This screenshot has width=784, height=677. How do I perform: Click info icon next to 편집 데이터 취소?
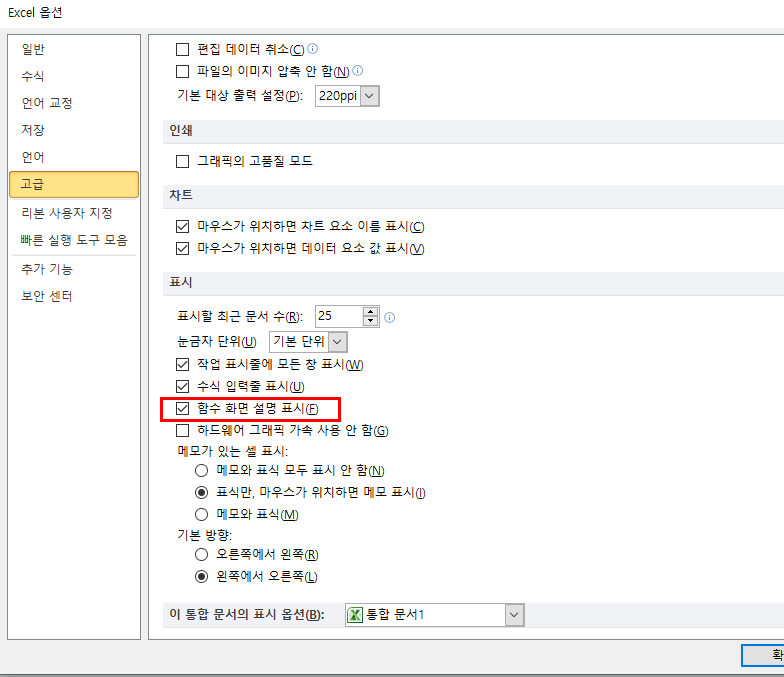tap(313, 48)
